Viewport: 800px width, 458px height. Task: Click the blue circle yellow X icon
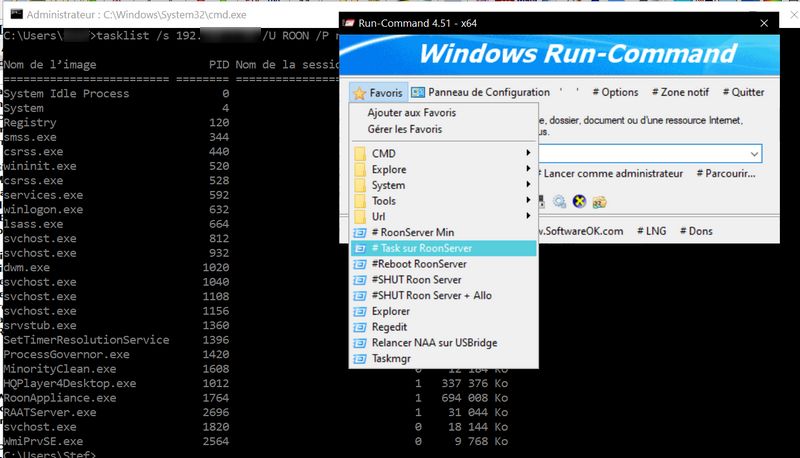tap(579, 201)
